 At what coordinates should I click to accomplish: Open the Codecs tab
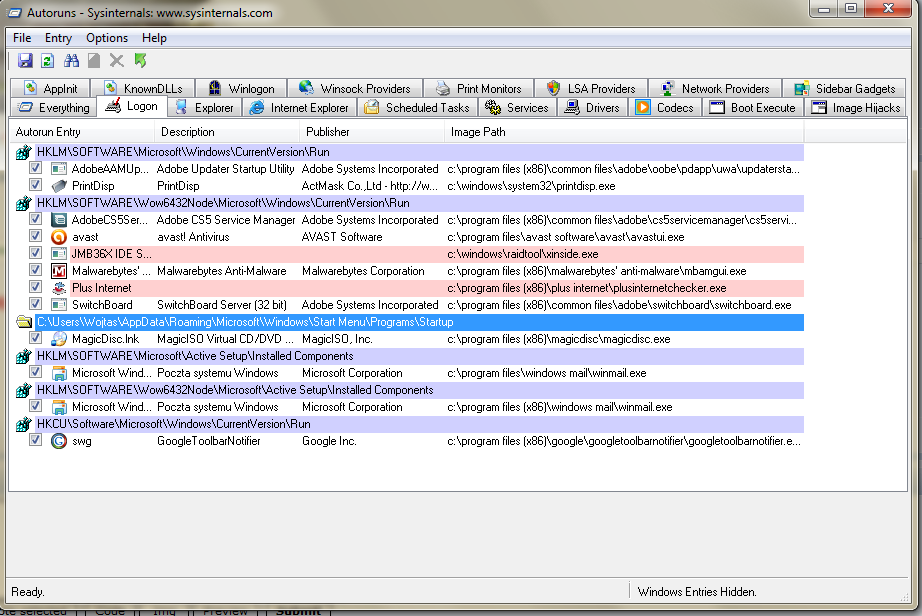click(665, 108)
